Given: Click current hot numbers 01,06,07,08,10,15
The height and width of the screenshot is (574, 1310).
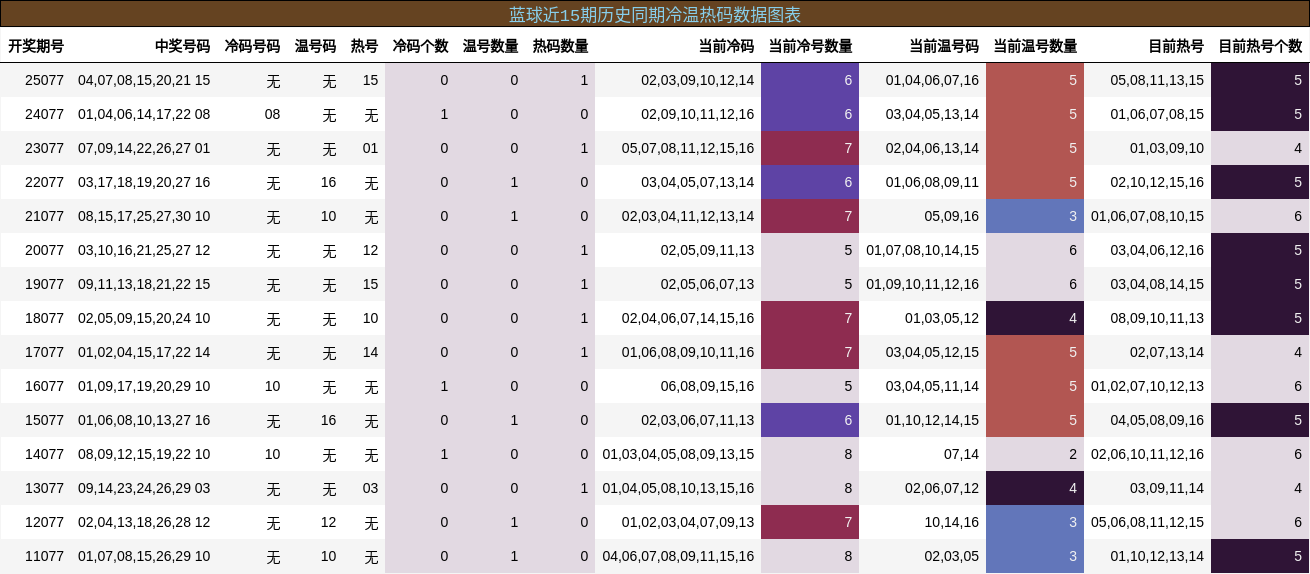Looking at the screenshot, I should 1148,216.
